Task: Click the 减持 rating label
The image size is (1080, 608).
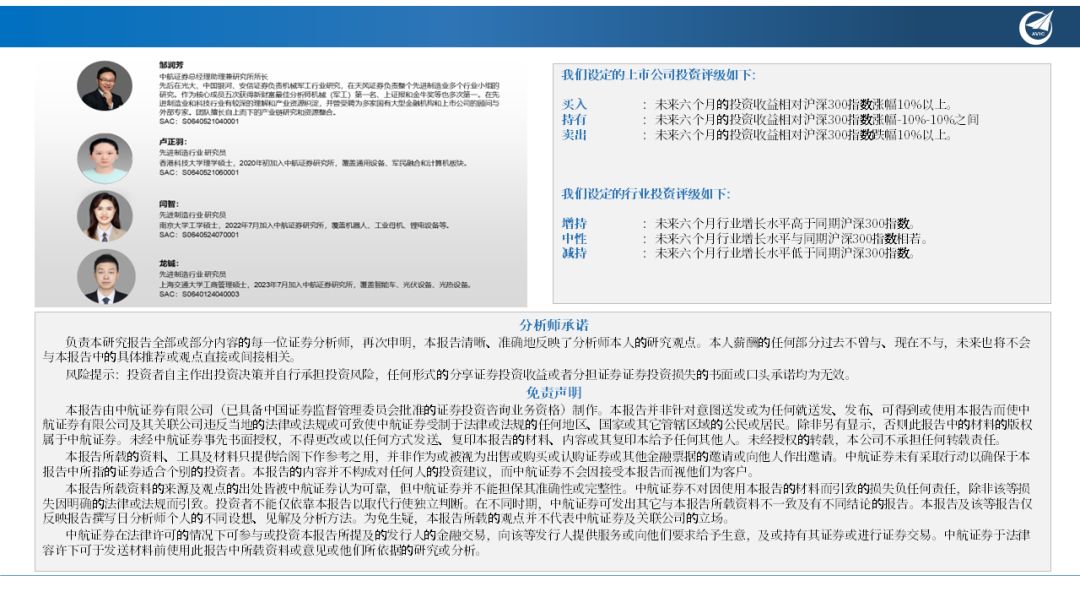Action: 574,253
